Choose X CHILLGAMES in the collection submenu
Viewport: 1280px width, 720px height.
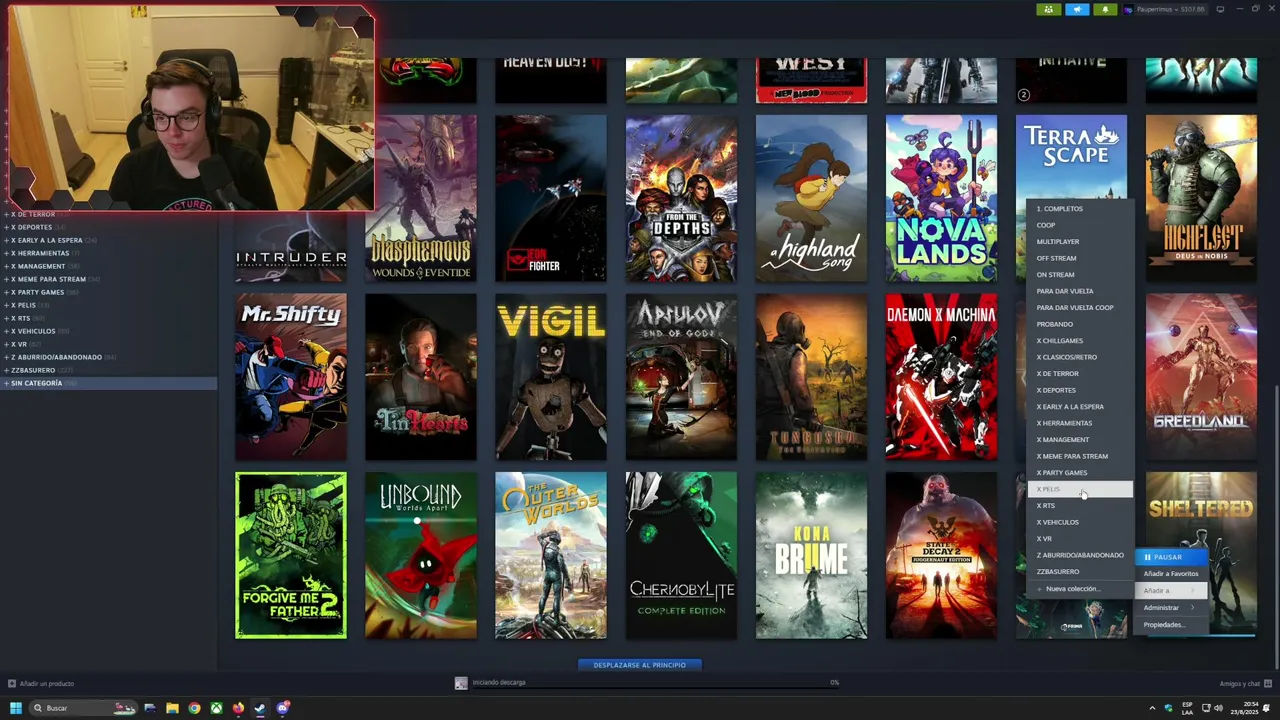point(1080,341)
